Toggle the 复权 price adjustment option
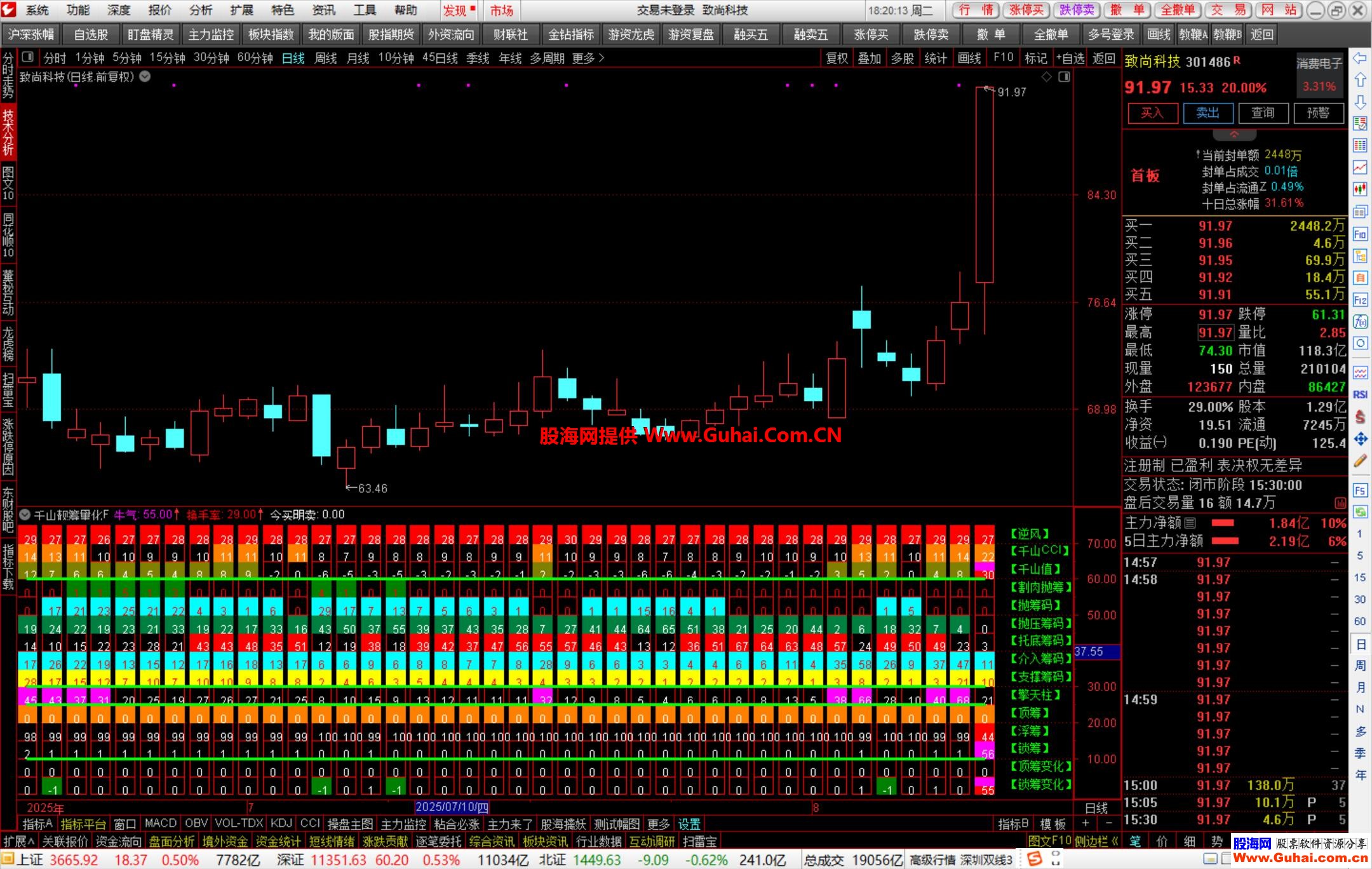This screenshot has width=1372, height=869. click(837, 58)
